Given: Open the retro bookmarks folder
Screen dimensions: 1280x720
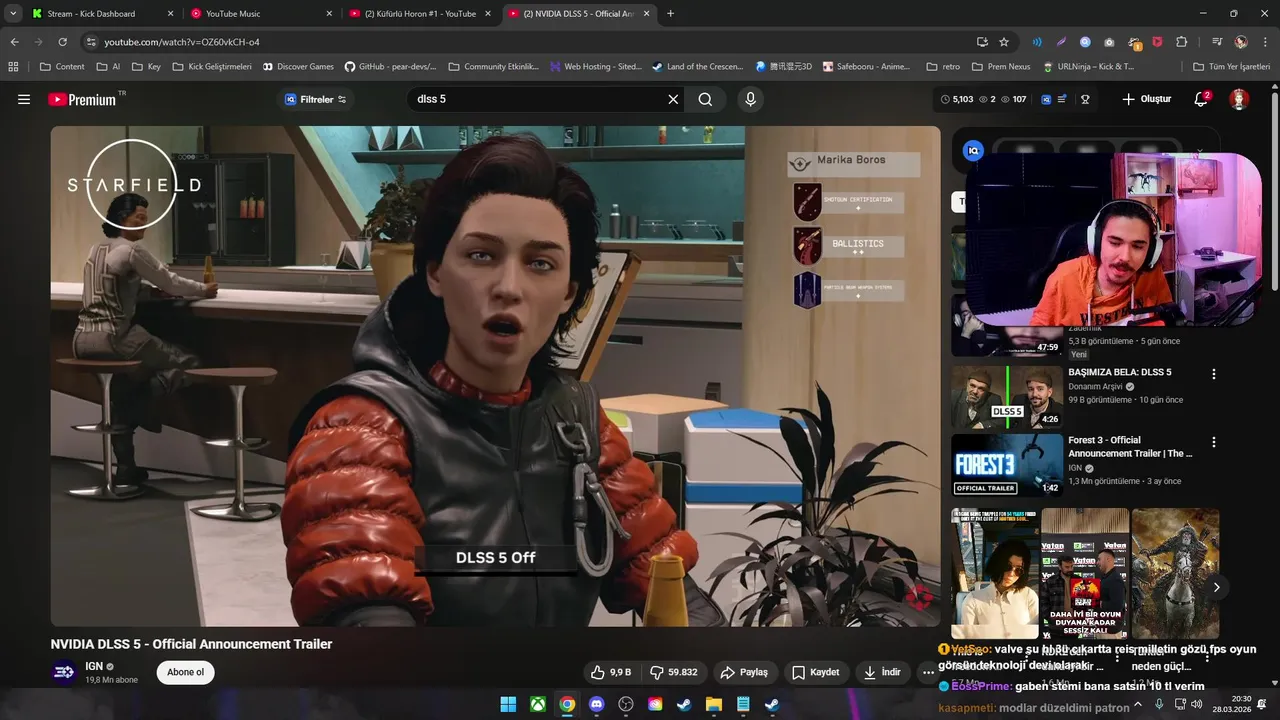Looking at the screenshot, I should point(943,67).
